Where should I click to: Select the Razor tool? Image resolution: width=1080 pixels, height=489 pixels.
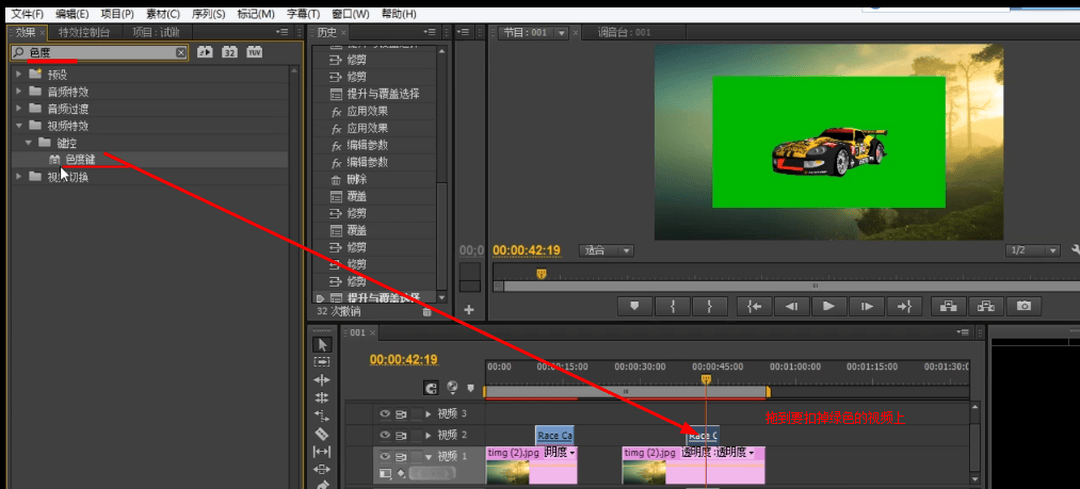[322, 434]
